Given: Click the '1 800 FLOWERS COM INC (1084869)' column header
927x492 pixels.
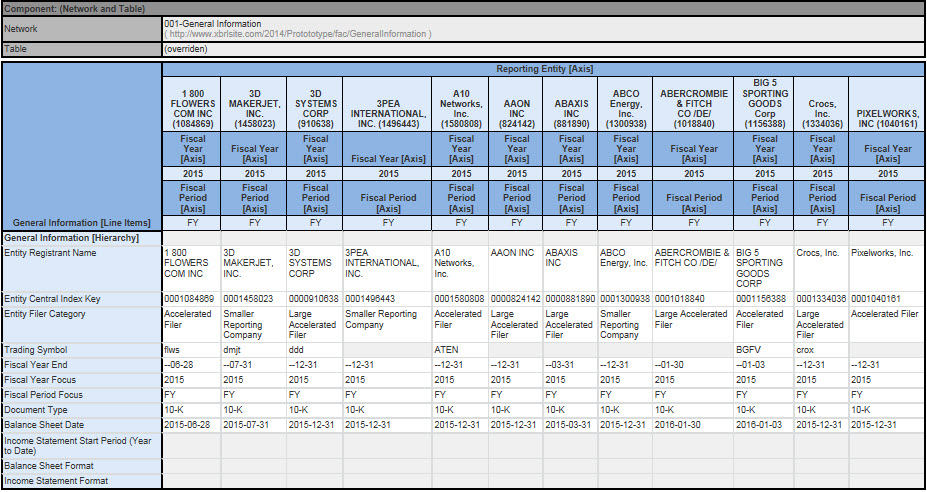Looking at the screenshot, I should coord(191,104).
